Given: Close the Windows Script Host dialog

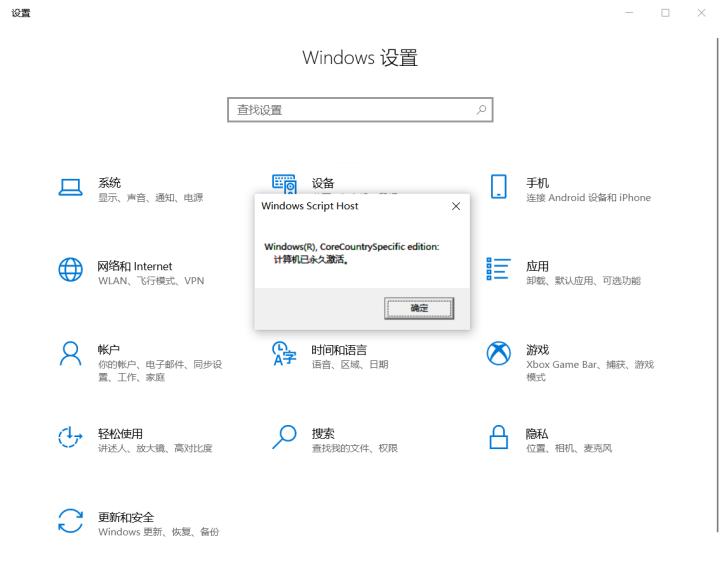Looking at the screenshot, I should pos(456,206).
